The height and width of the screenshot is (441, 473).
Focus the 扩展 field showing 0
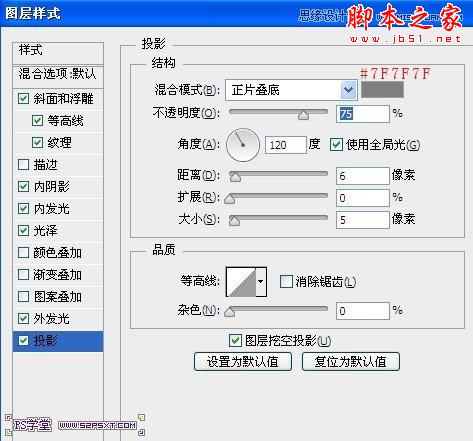363,198
